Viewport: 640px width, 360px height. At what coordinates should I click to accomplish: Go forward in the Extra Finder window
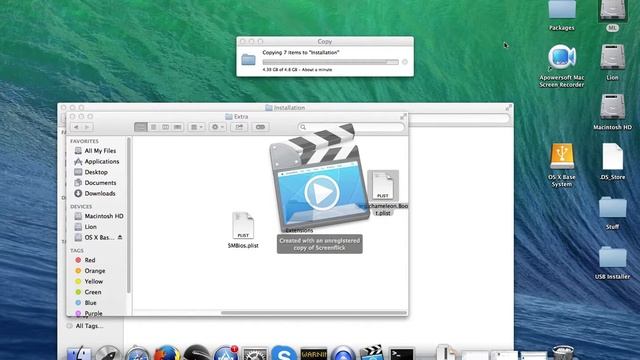(87, 127)
